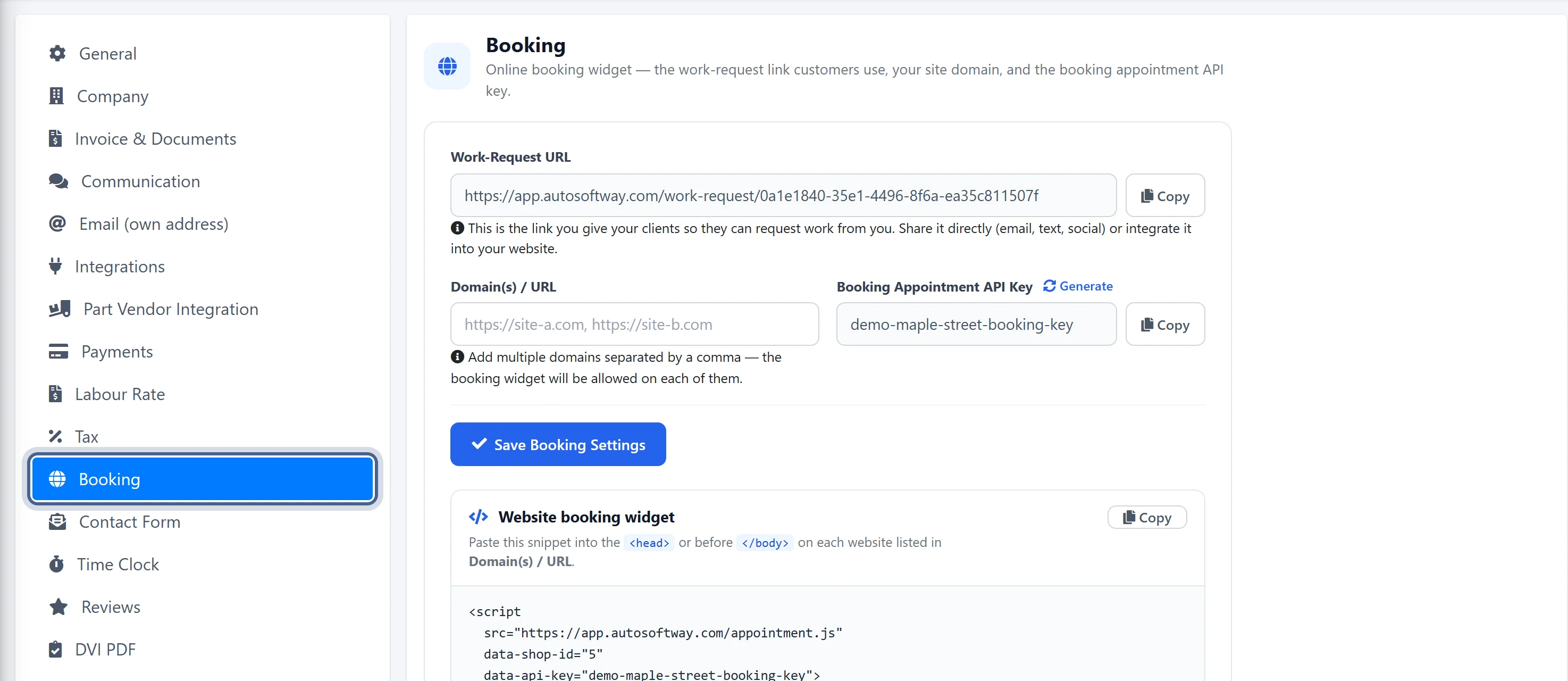
Task: Select Email (own address) menu item
Action: point(202,224)
